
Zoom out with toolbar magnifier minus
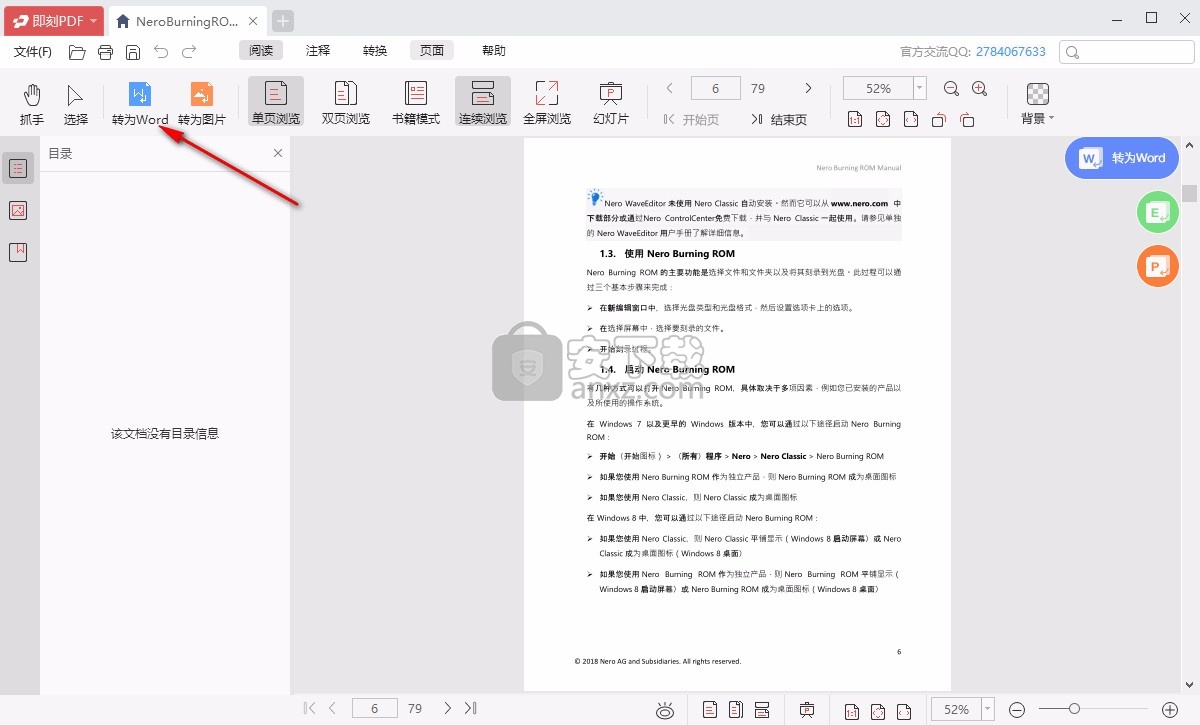pos(952,89)
